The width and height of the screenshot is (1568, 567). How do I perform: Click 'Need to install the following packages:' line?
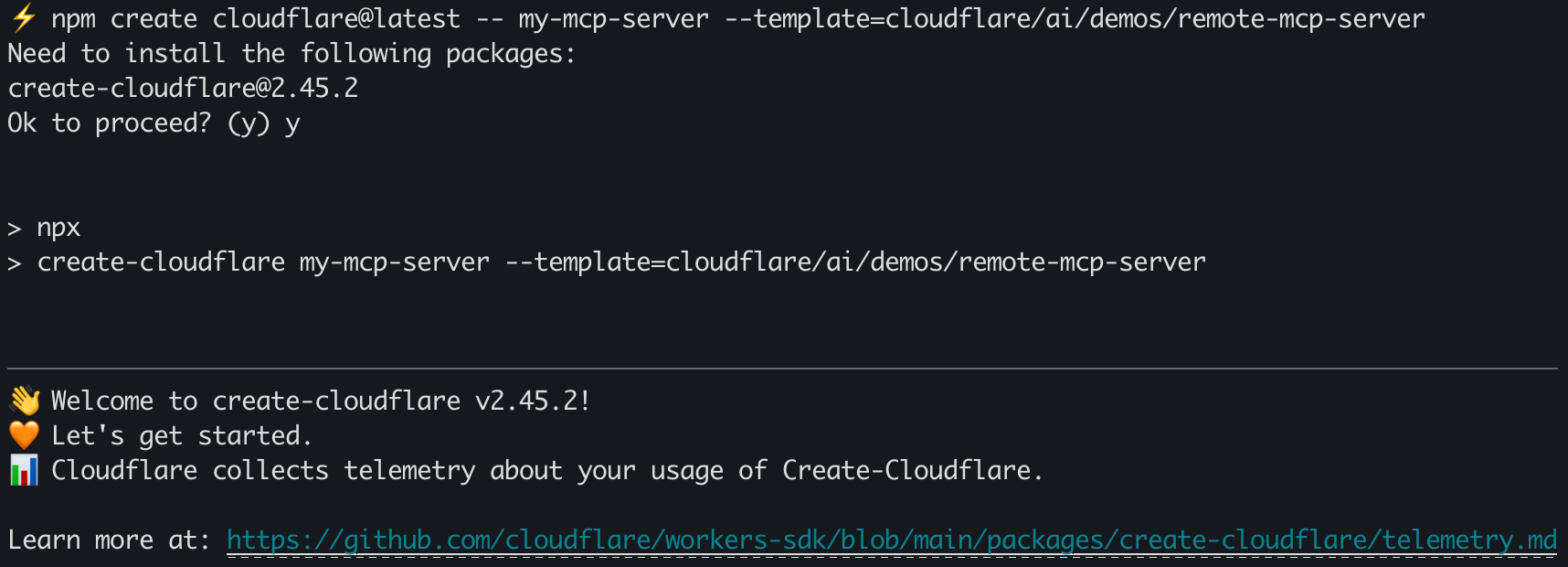tap(291, 54)
